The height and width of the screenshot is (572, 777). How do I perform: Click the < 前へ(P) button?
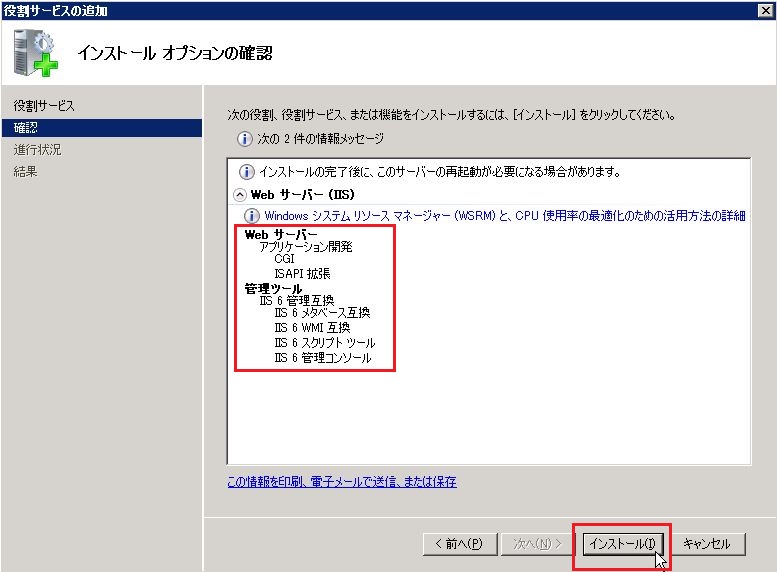pos(459,544)
